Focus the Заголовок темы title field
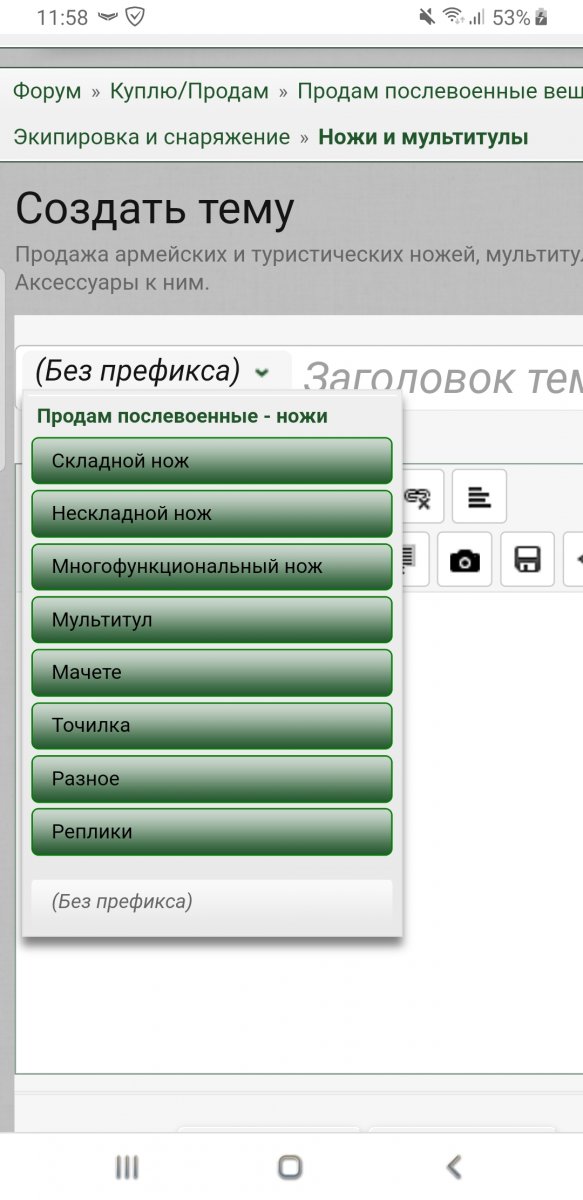The width and height of the screenshot is (583, 1200). pos(442,377)
